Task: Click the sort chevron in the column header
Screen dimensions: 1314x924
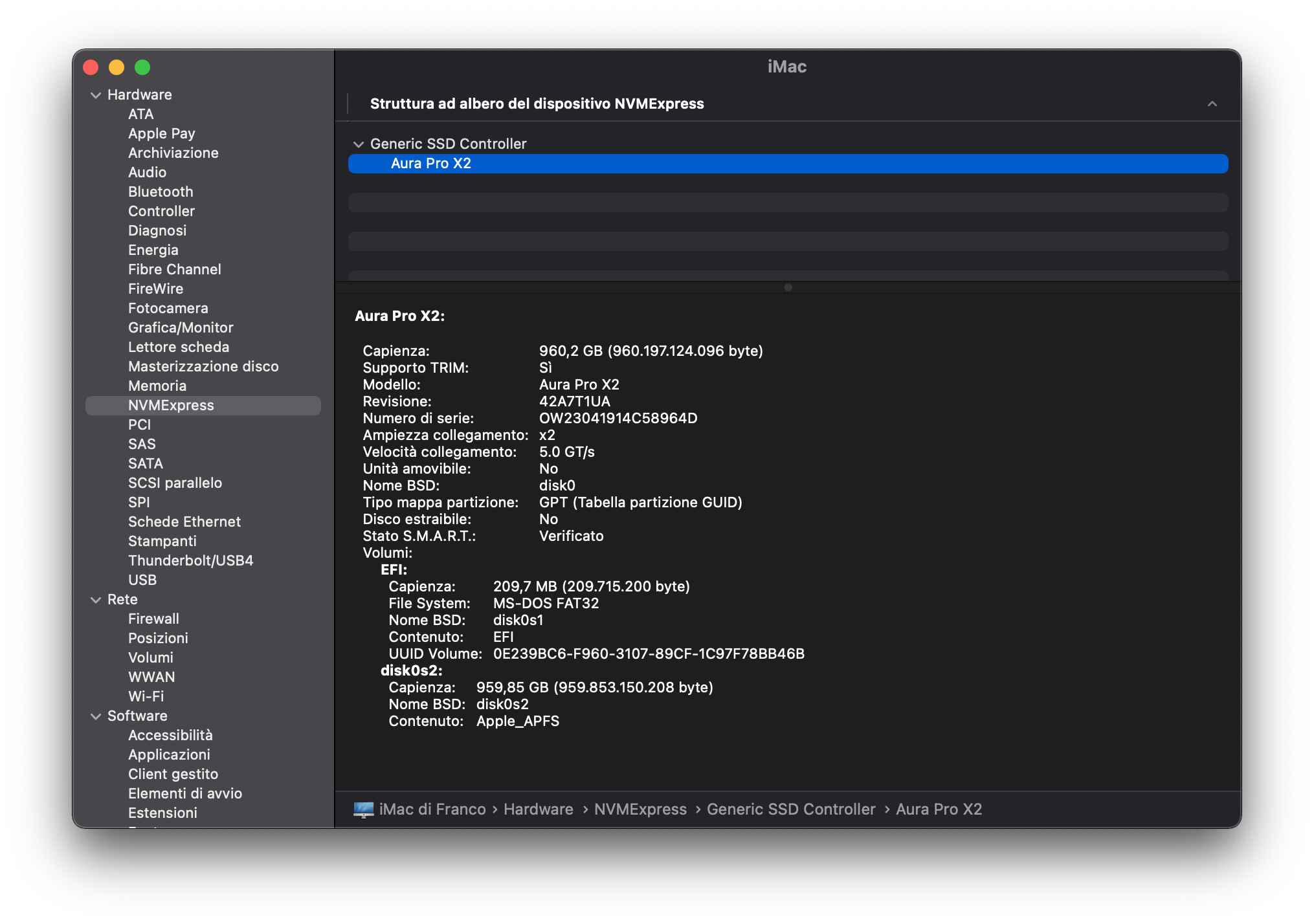Action: (1212, 104)
